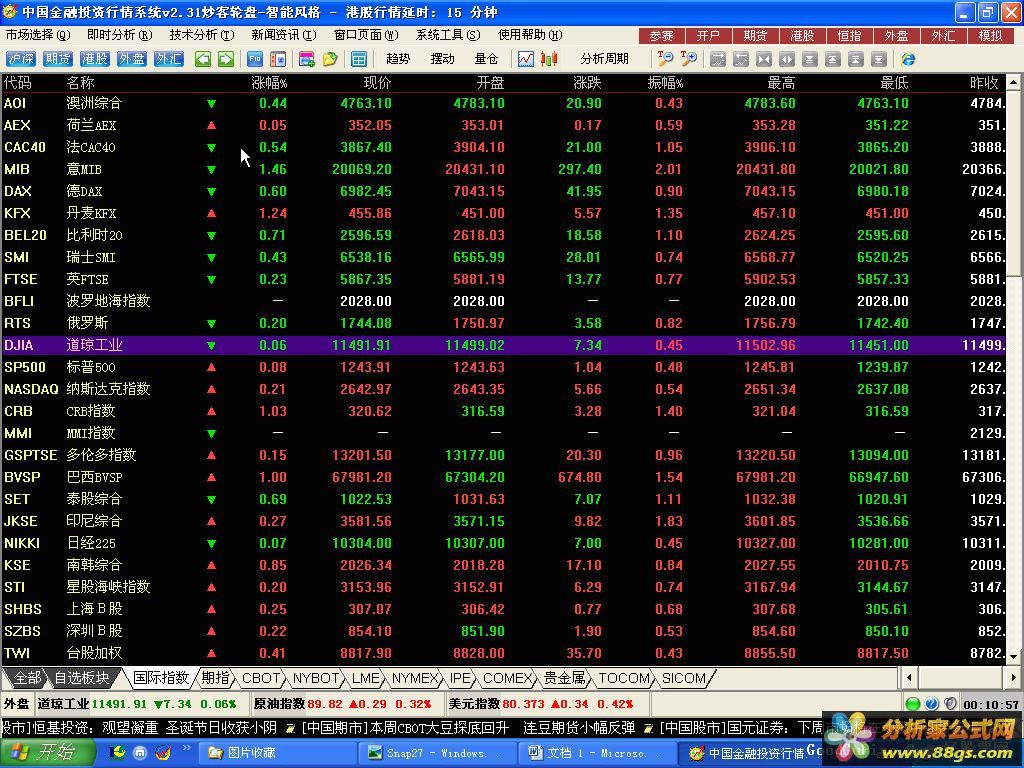Switch to the TOCOM tab
Screen dimensions: 1024x768
624,678
